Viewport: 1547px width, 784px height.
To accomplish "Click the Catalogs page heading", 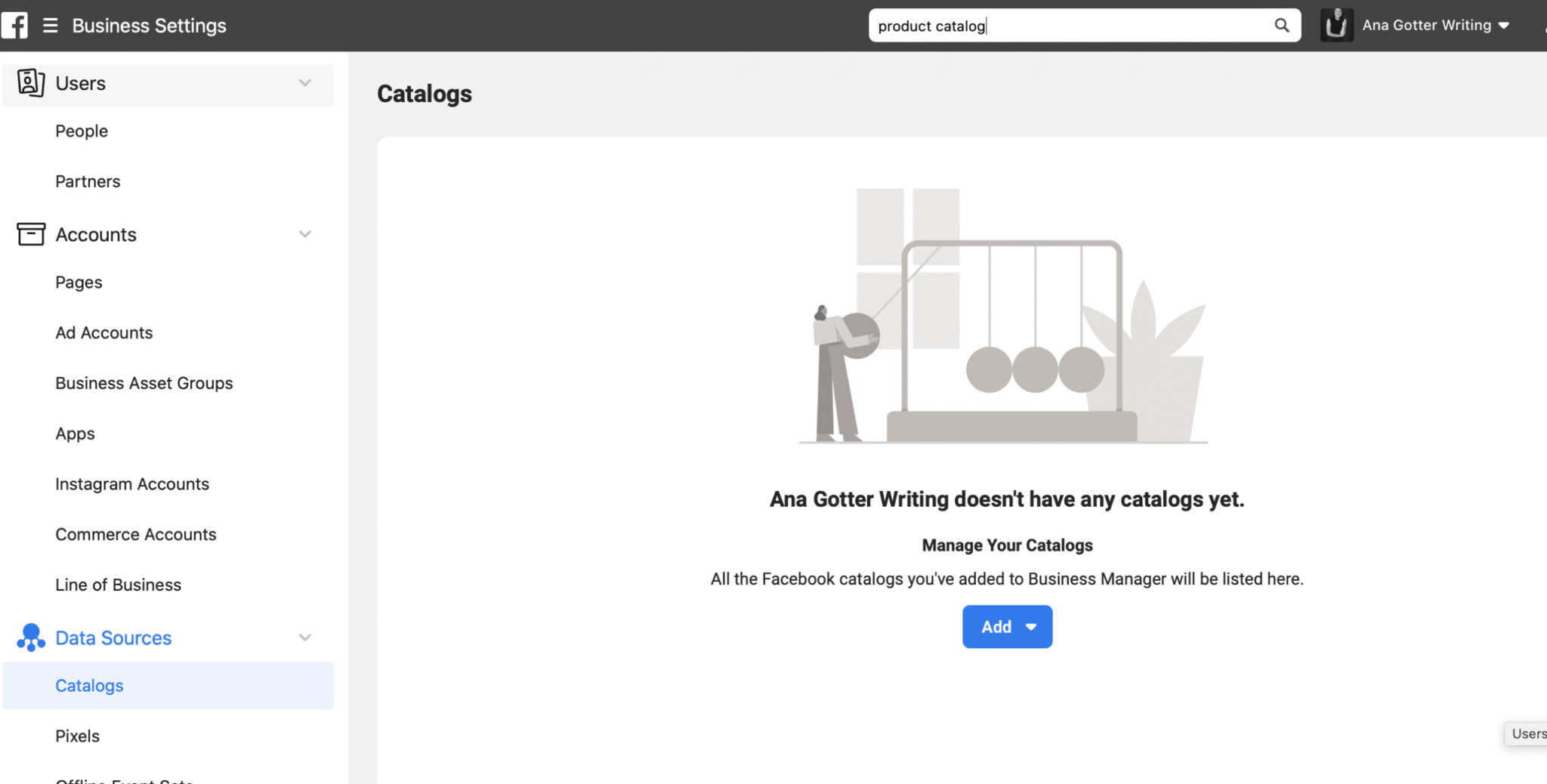I will [424, 94].
